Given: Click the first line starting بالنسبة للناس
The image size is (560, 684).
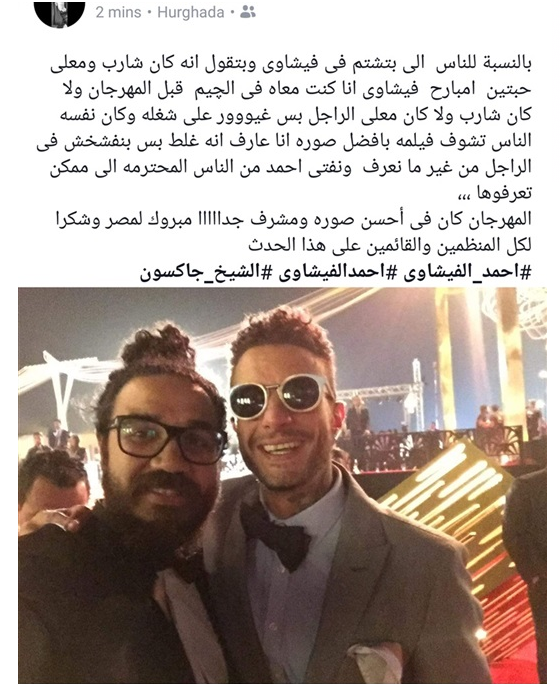Looking at the screenshot, I should 291,64.
